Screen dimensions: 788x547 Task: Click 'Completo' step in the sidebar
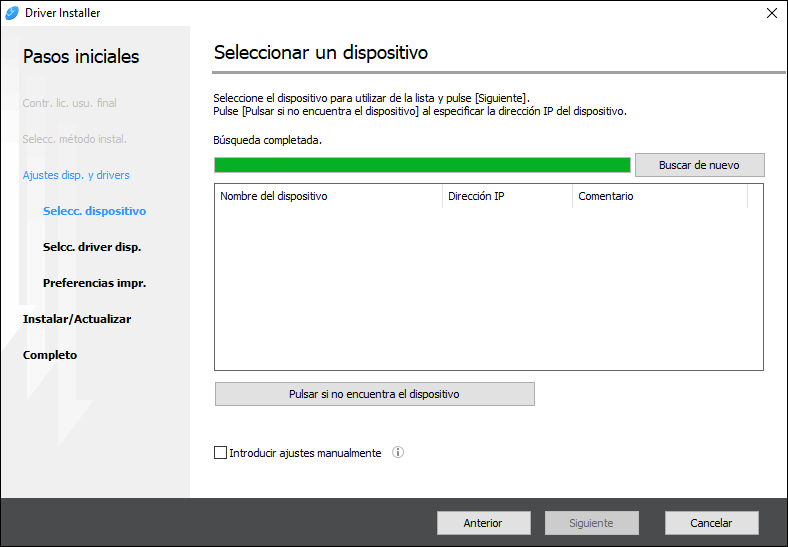50,355
